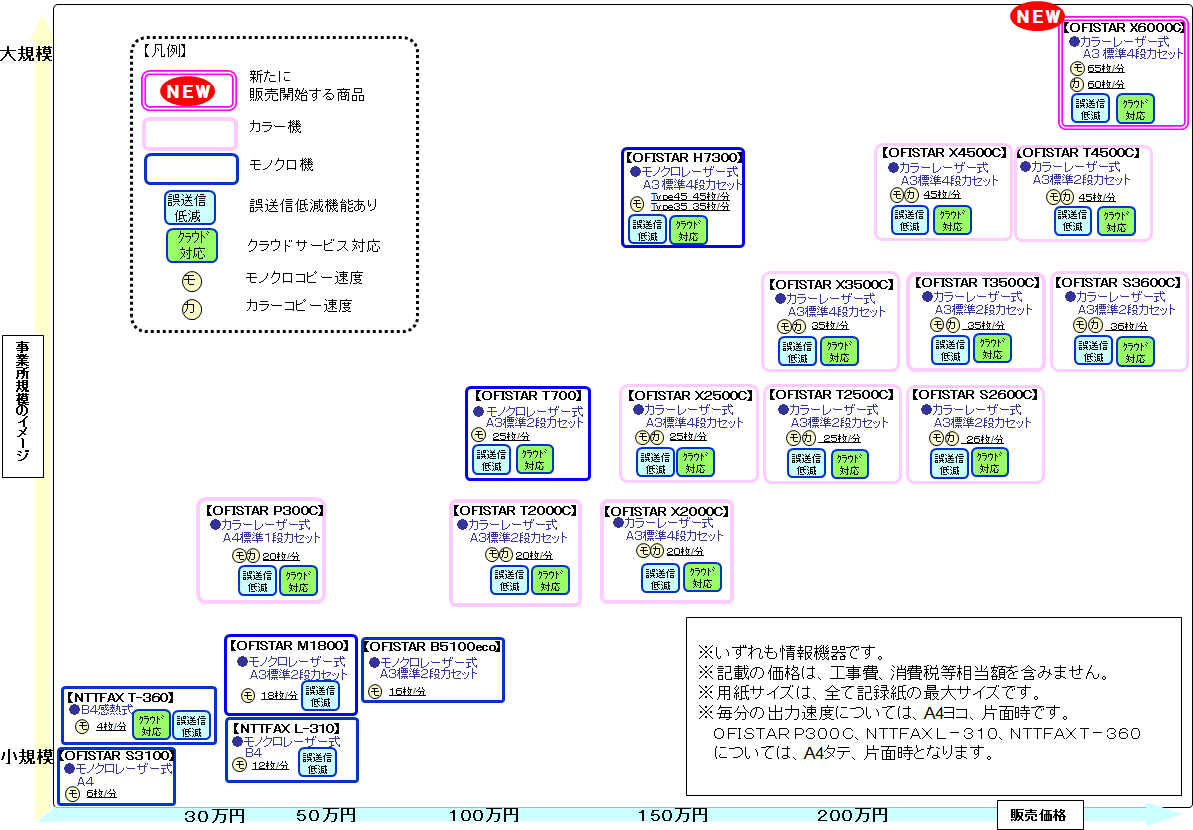Viewport: 1193px width, 830px height.
Task: Select the OFISTAR T3500C product title
Action: [977, 283]
